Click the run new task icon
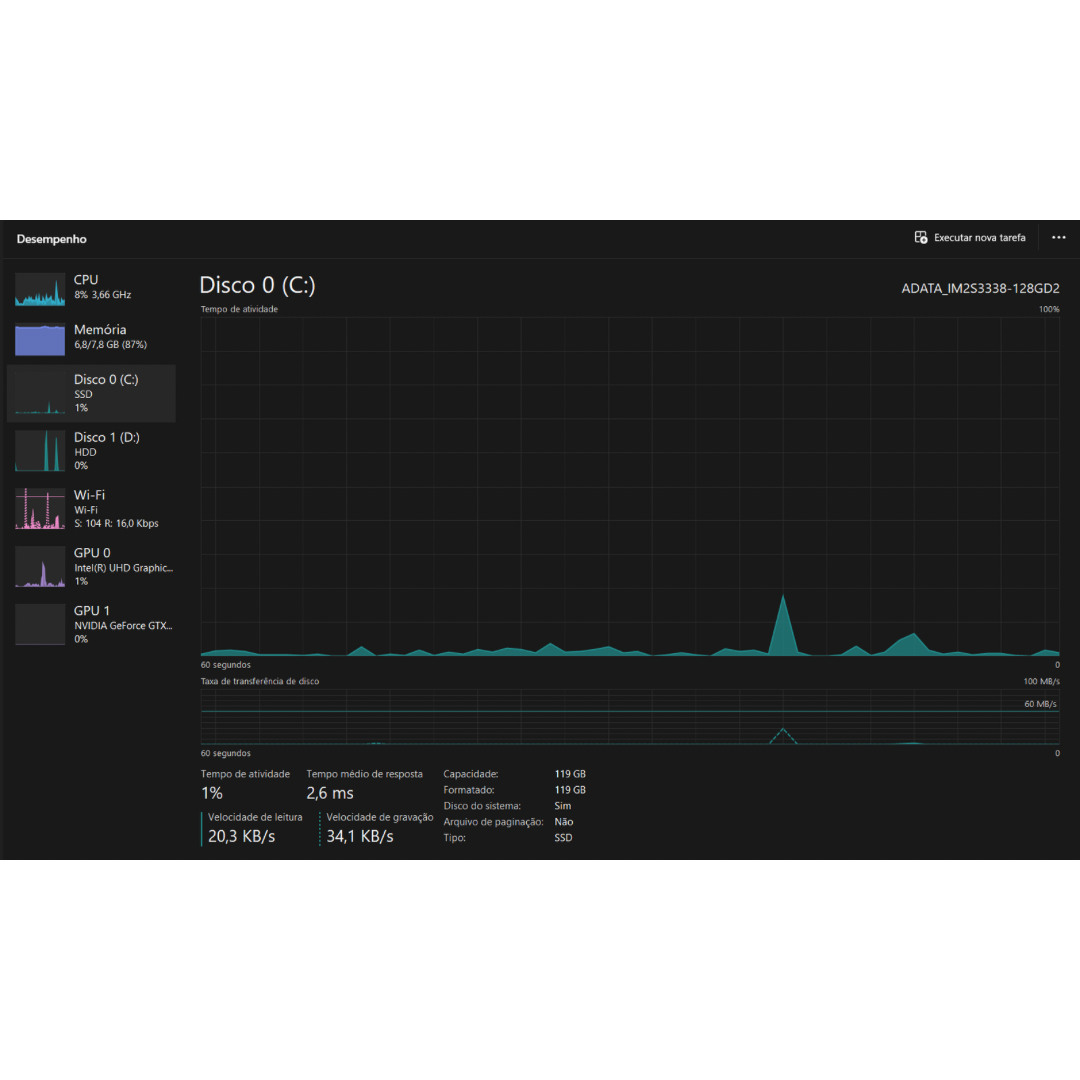 point(921,238)
